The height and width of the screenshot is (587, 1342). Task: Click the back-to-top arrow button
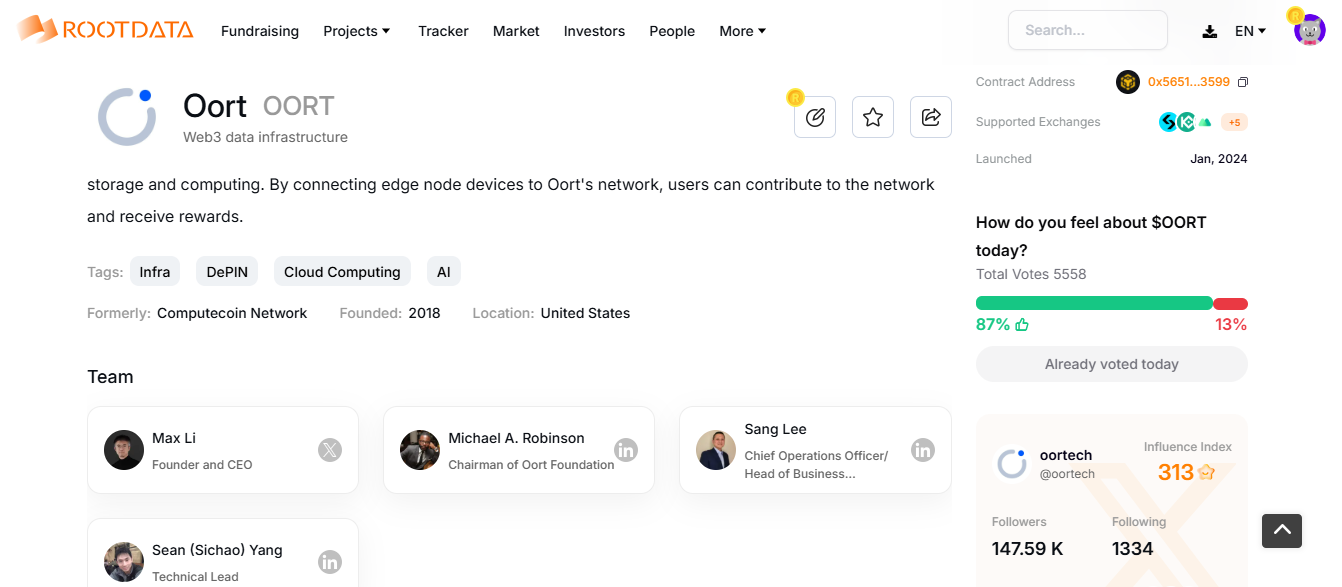(x=1282, y=530)
